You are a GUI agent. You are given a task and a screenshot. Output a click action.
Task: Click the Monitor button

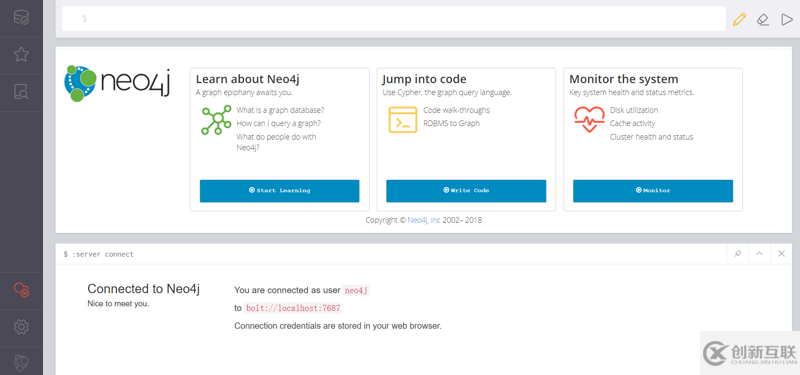tap(653, 191)
